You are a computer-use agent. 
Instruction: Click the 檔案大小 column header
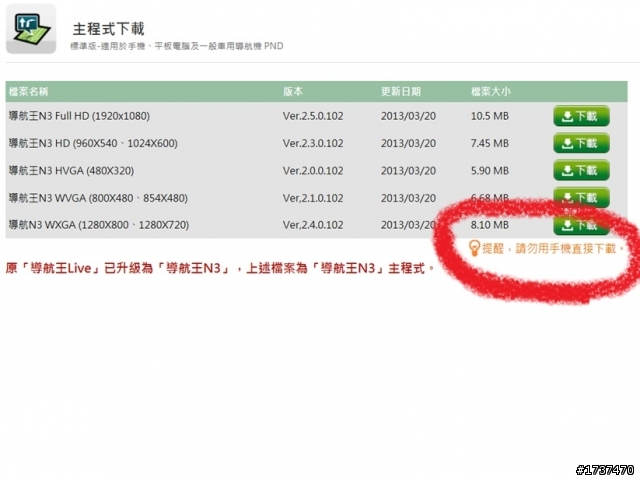491,91
